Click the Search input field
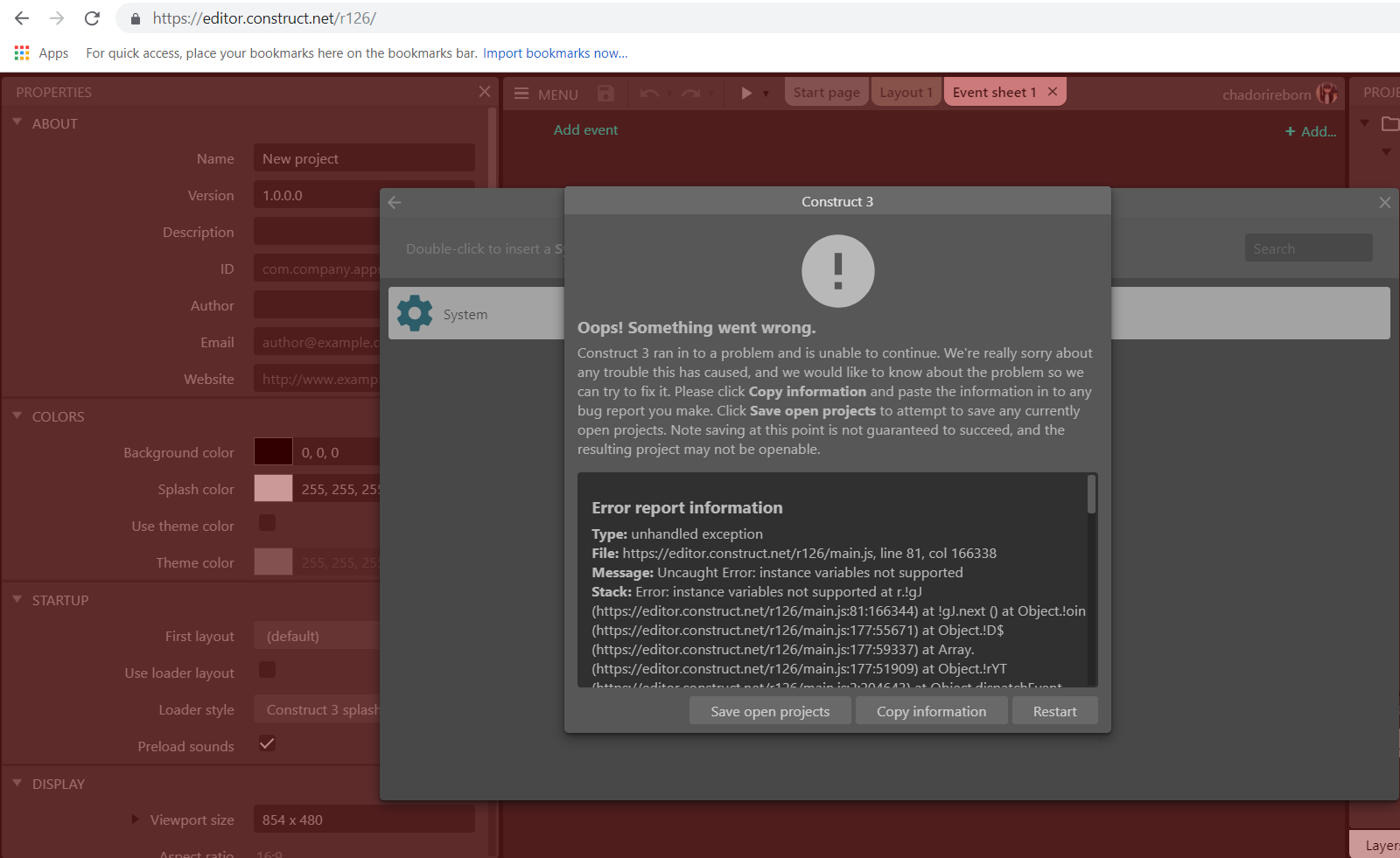The image size is (1400, 858). point(1308,248)
